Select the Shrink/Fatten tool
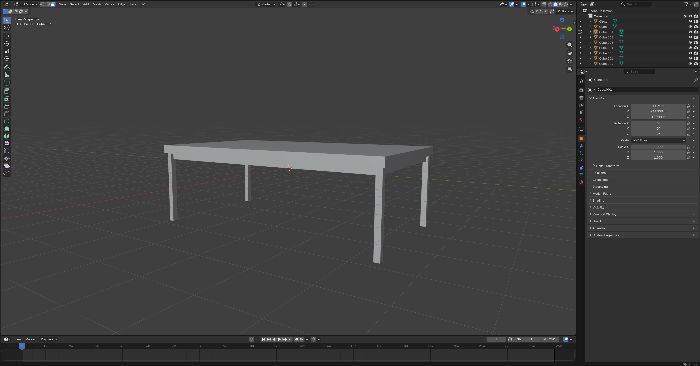 (x=7, y=158)
